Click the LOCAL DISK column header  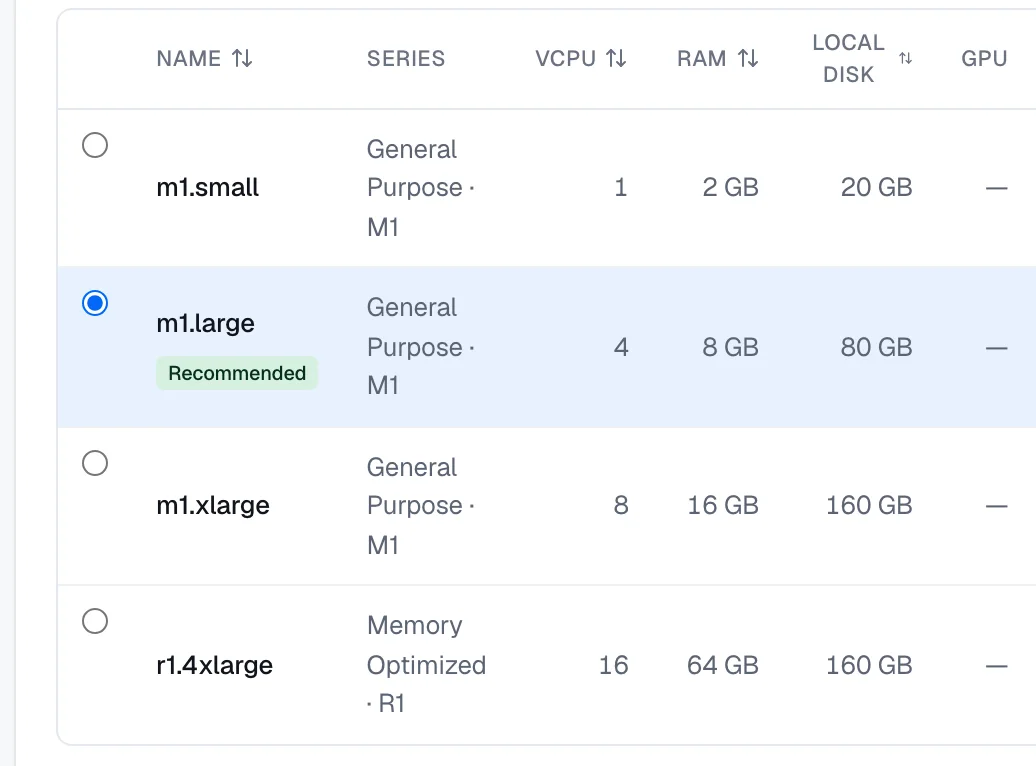[x=848, y=58]
